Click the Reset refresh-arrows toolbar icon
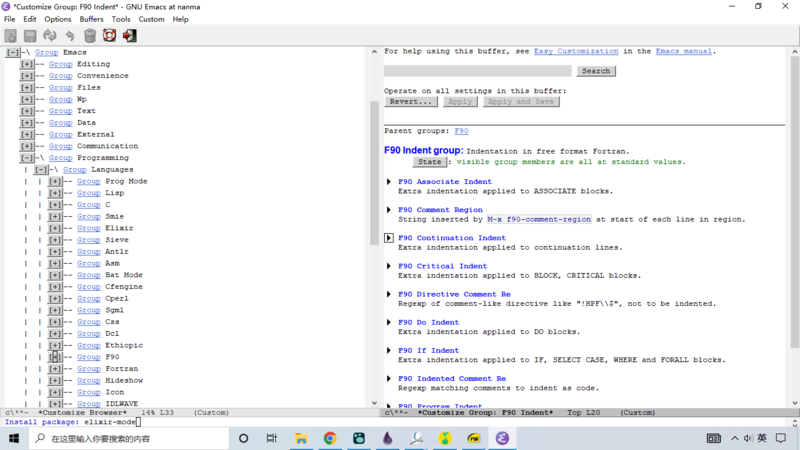The width and height of the screenshot is (800, 450). coord(50,36)
